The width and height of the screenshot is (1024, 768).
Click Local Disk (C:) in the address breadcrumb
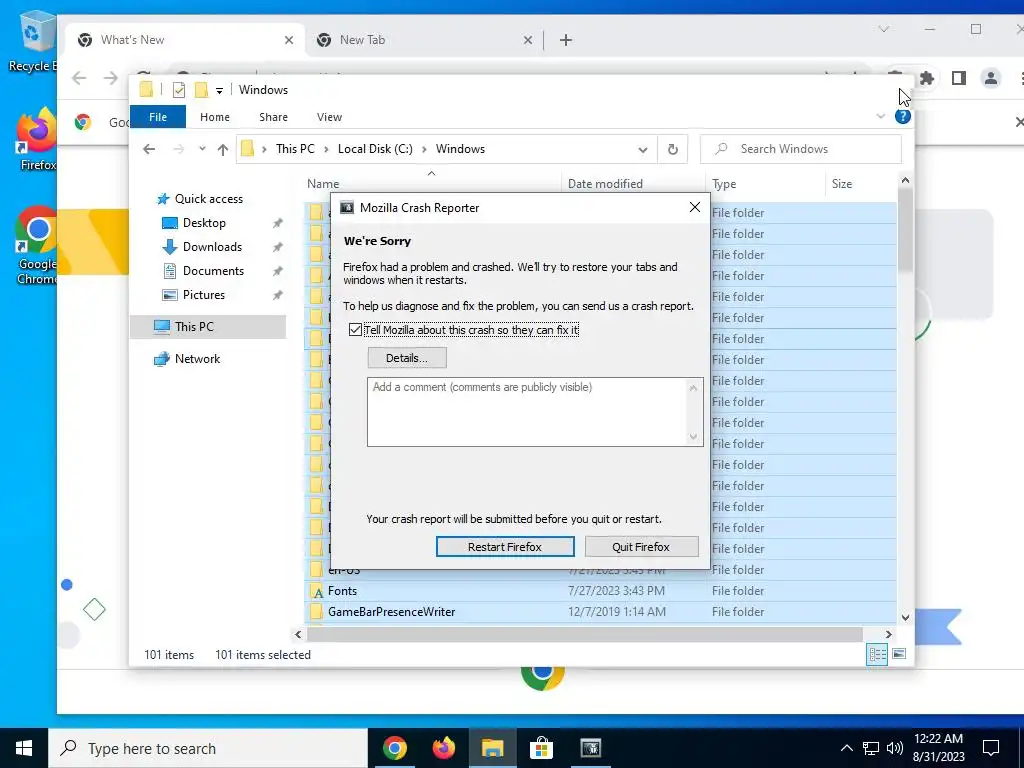click(x=375, y=149)
